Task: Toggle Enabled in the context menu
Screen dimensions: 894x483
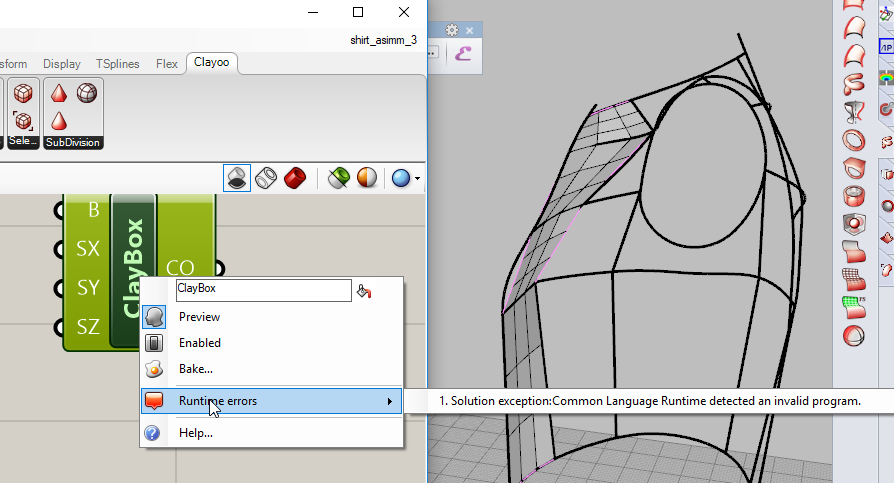Action: click(200, 343)
